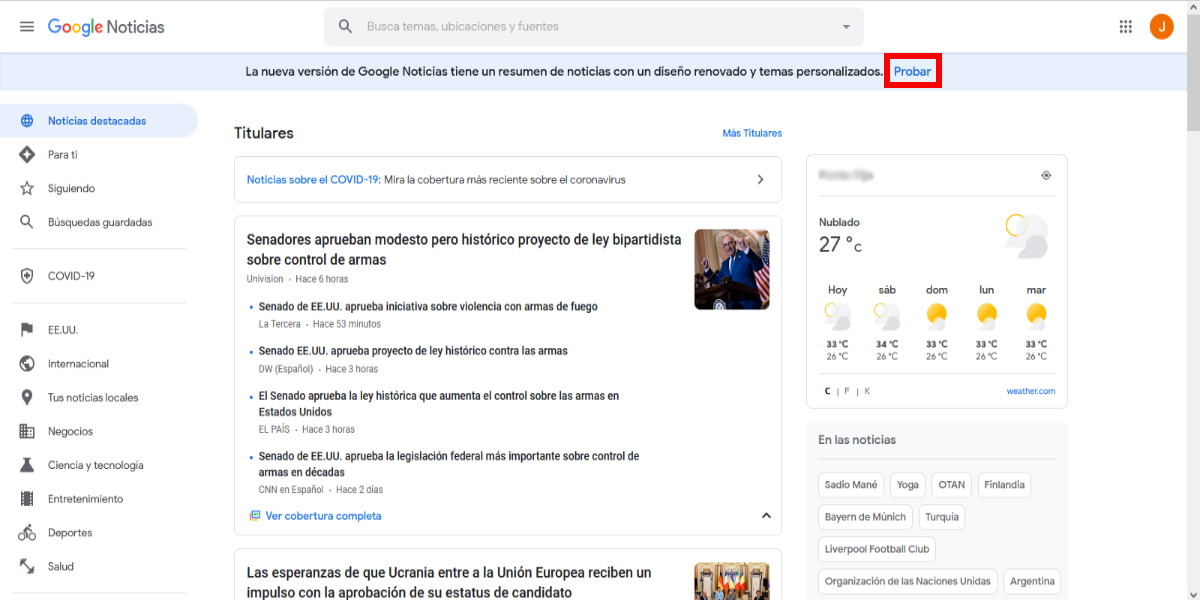Viewport: 1200px width, 600px height.
Task: Open Más Titulares
Action: tap(752, 132)
